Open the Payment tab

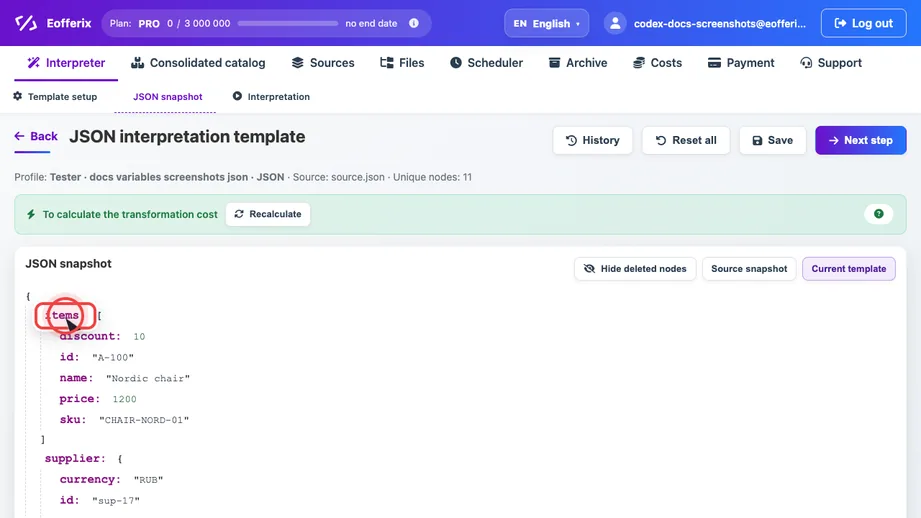coord(741,63)
